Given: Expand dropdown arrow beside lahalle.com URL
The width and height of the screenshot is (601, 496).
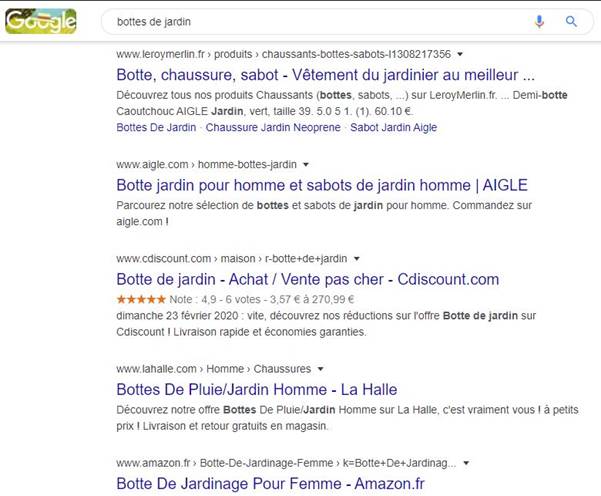Looking at the screenshot, I should (320, 369).
